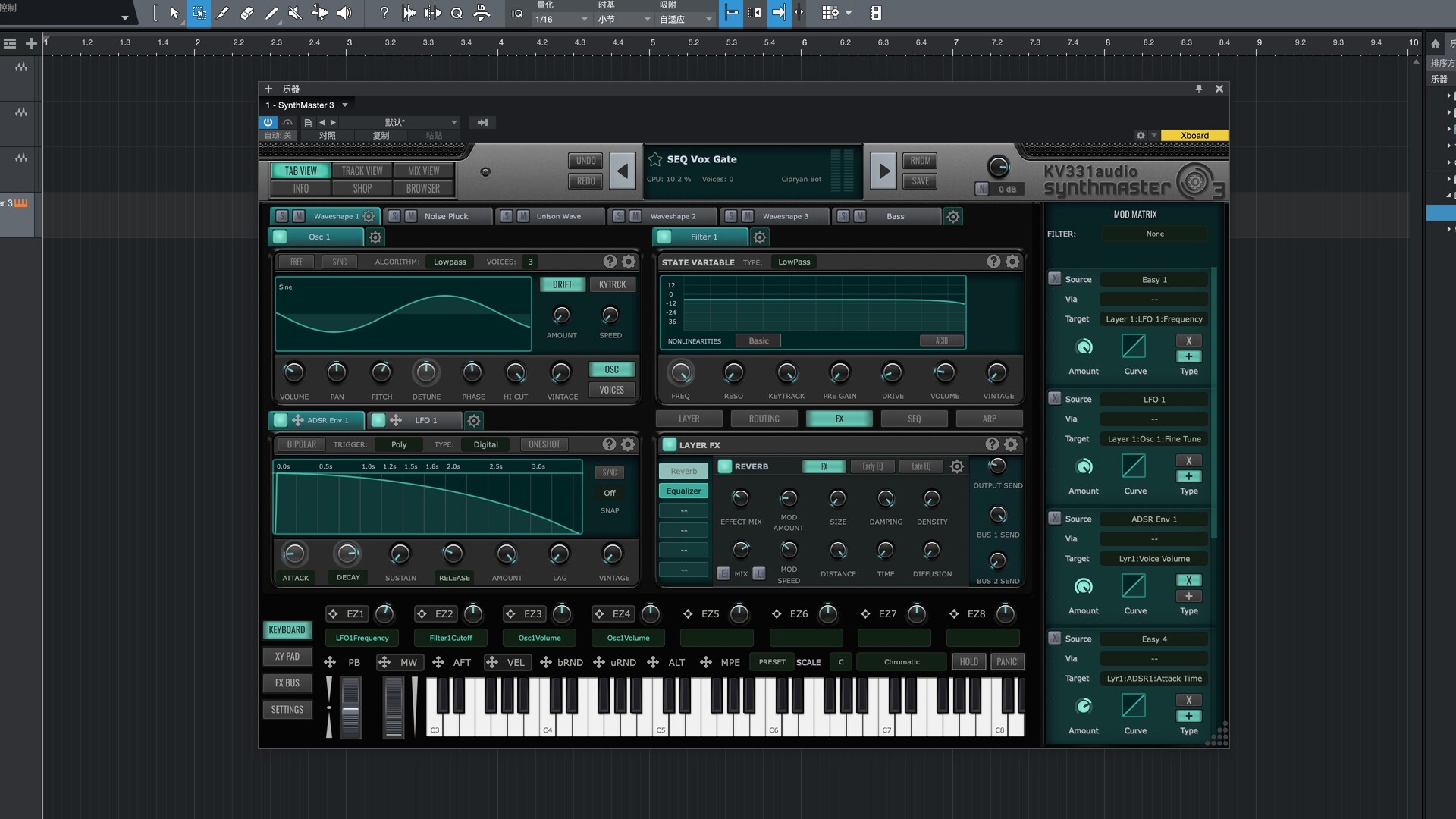
Task: Select the Mute tool in toolbar
Action: click(295, 13)
